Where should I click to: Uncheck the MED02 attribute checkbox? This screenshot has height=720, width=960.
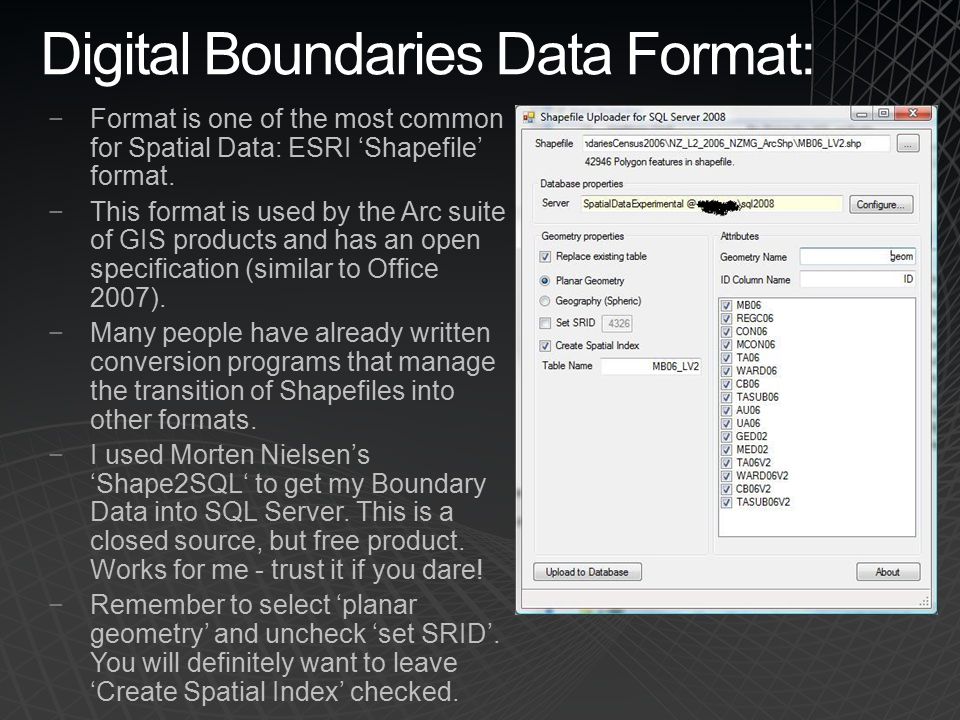726,450
